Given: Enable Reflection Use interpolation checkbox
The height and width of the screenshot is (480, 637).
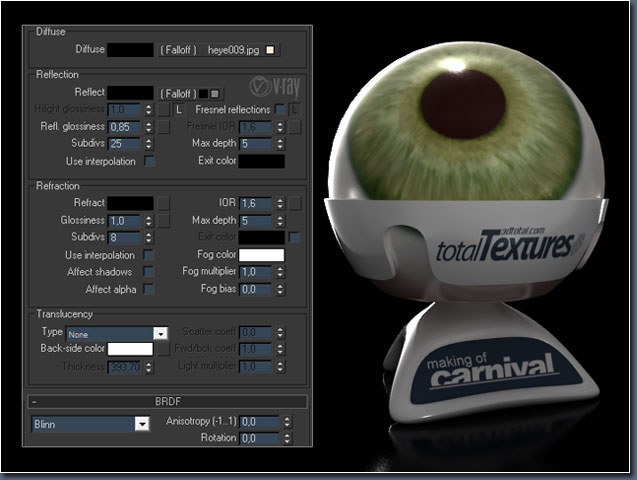Looking at the screenshot, I should click(x=150, y=161).
